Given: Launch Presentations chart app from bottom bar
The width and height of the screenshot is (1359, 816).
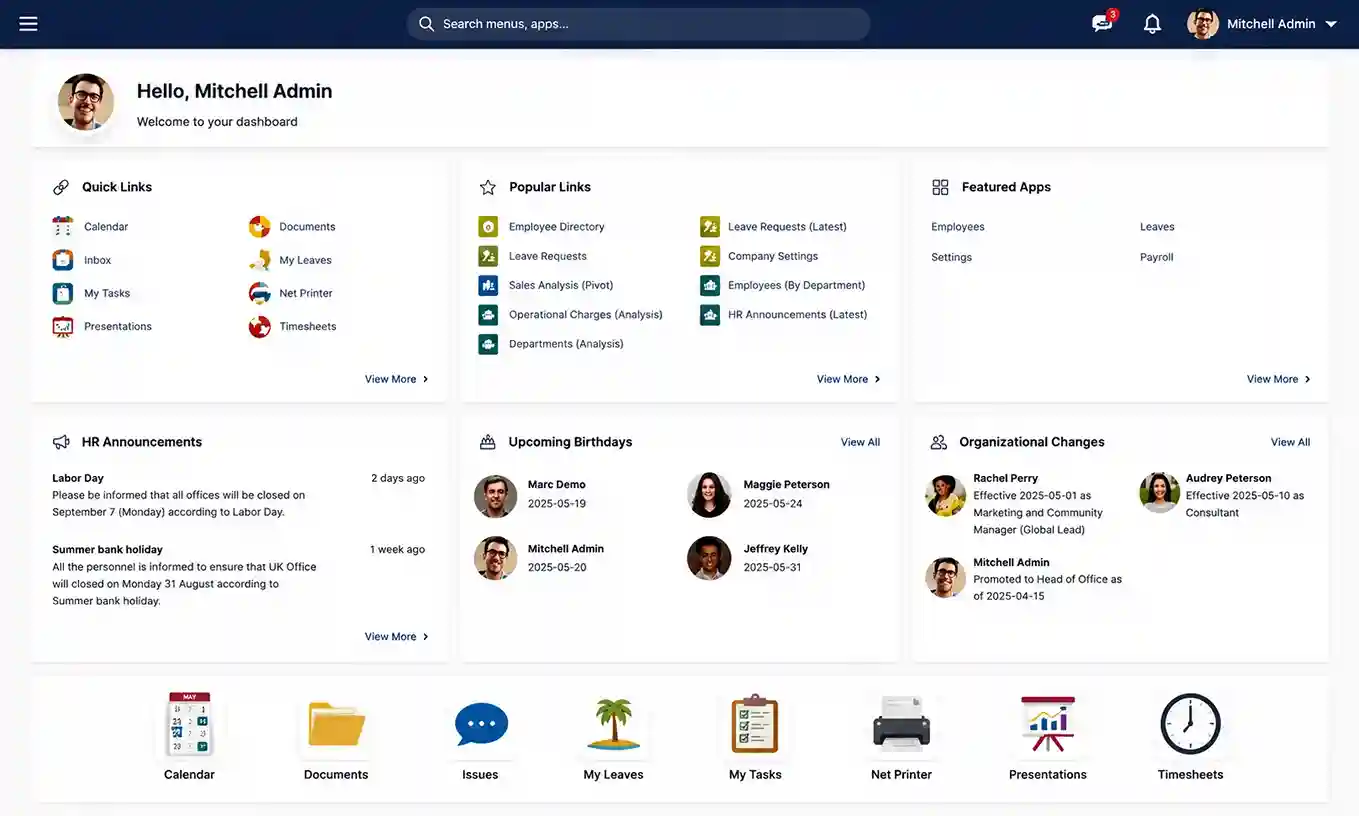Looking at the screenshot, I should coord(1047,737).
